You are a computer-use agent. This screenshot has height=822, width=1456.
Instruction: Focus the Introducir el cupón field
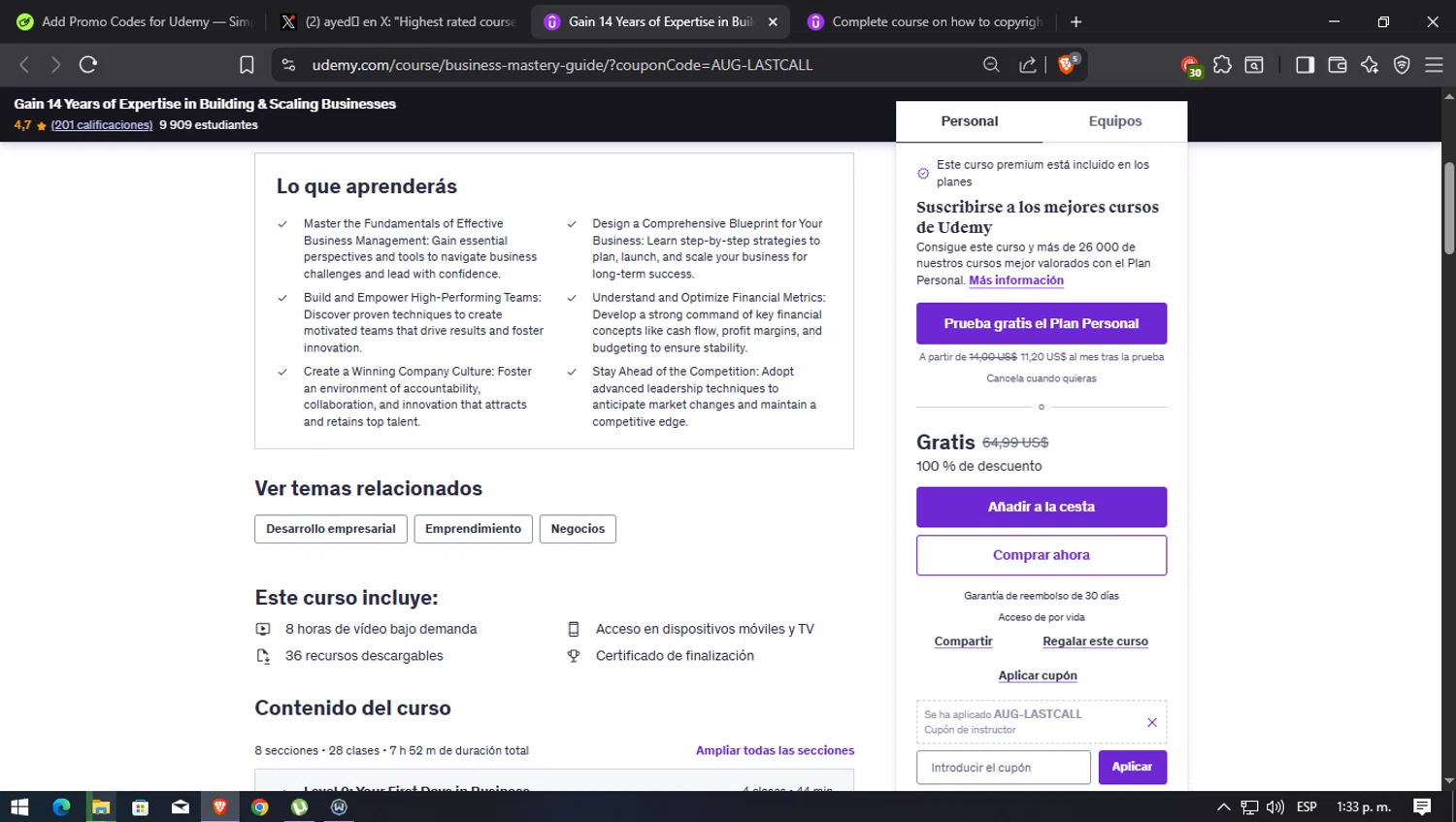click(1003, 767)
